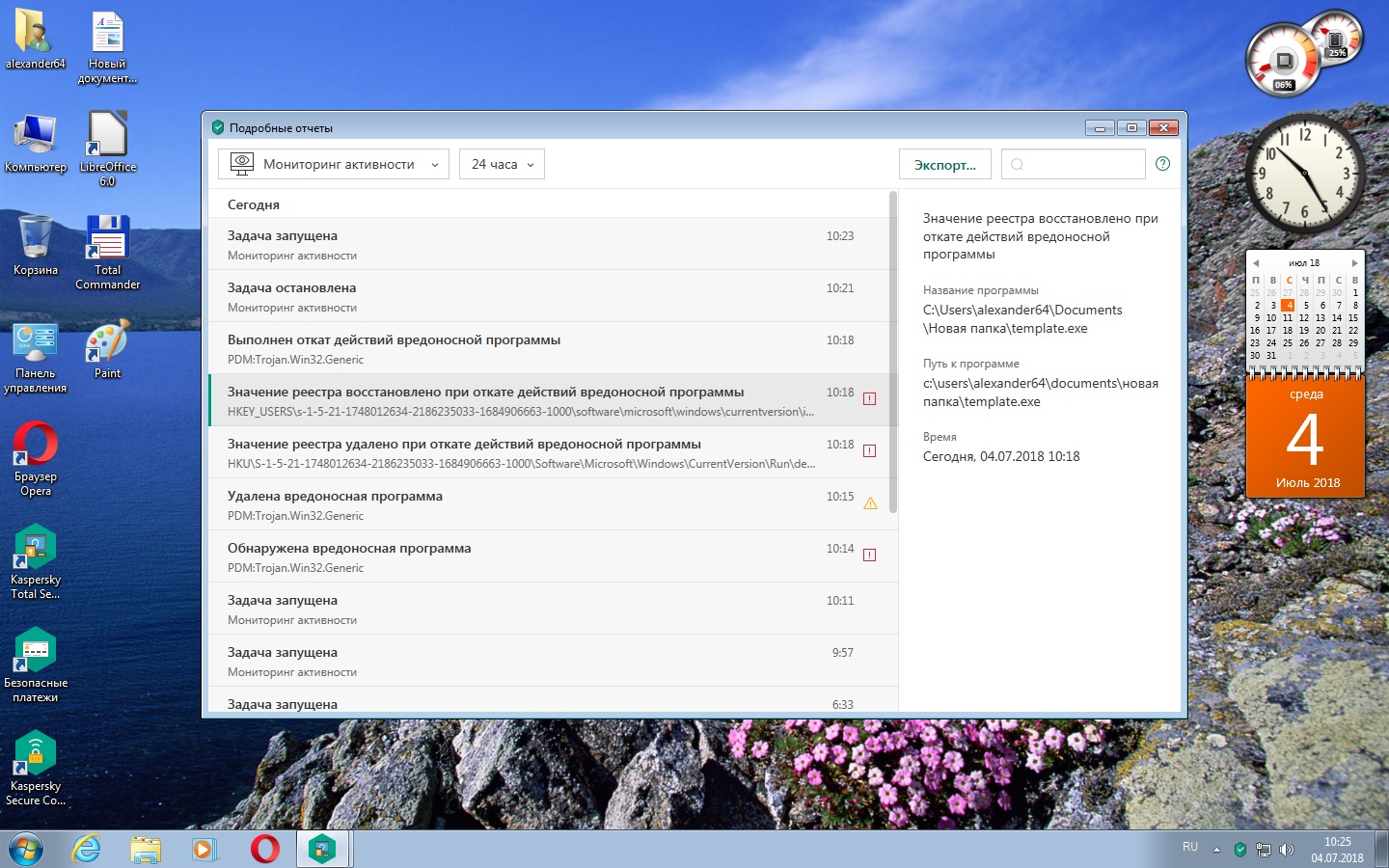Screen dimensions: 1389x868
Task: Click the Экспорт... button
Action: [x=944, y=165]
